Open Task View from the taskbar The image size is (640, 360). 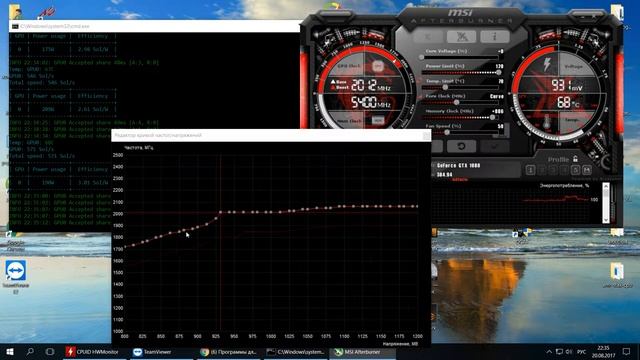50,352
